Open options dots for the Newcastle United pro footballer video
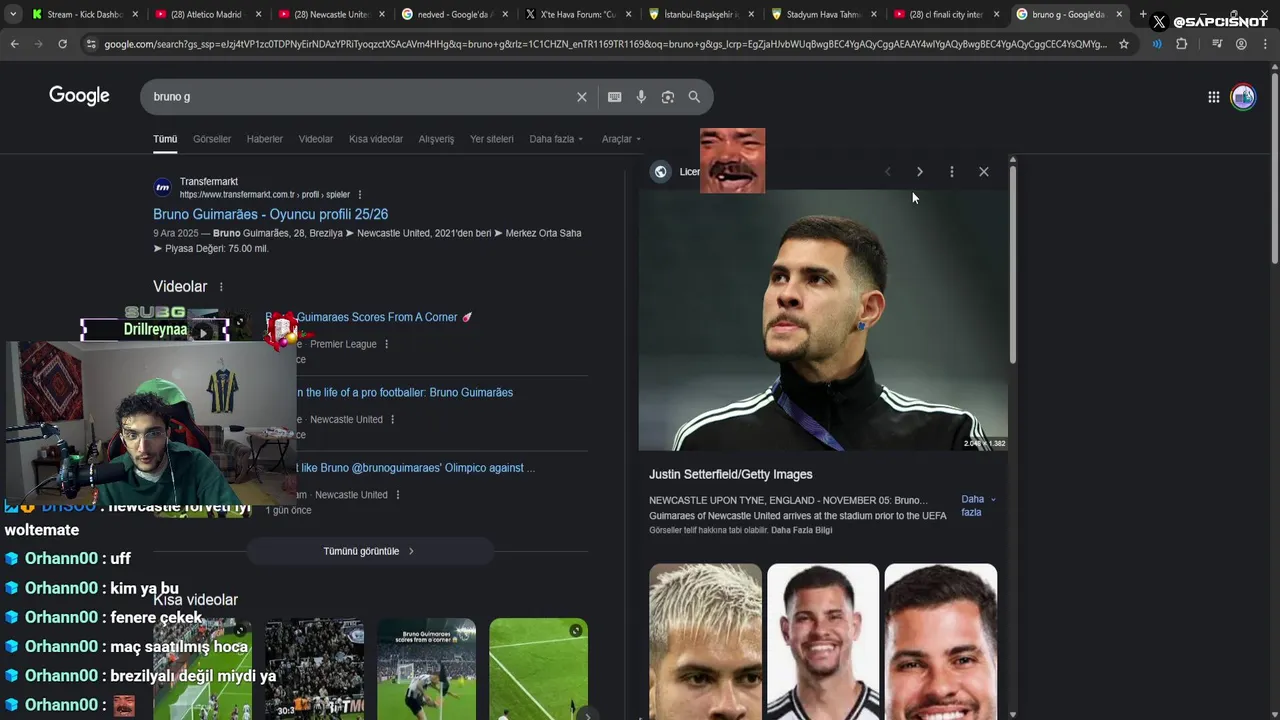1280x720 pixels. pyautogui.click(x=393, y=420)
